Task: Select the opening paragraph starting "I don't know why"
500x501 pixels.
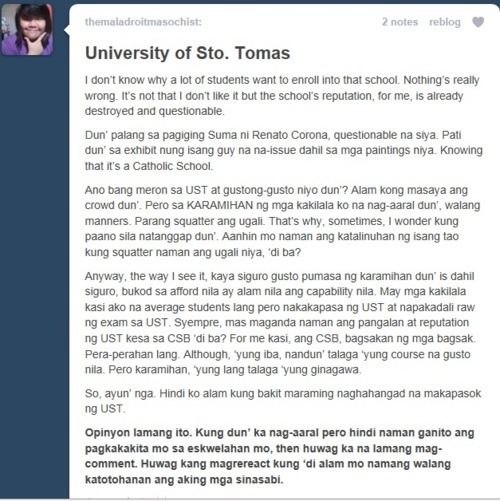Action: click(282, 96)
